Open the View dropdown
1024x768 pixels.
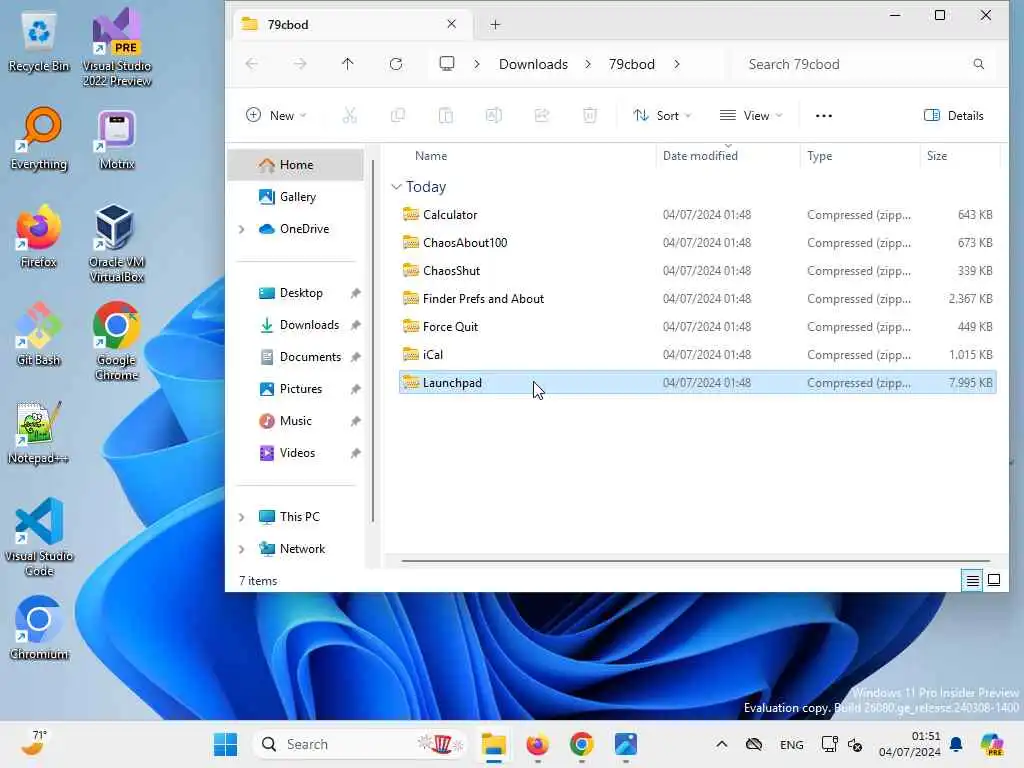tap(751, 116)
